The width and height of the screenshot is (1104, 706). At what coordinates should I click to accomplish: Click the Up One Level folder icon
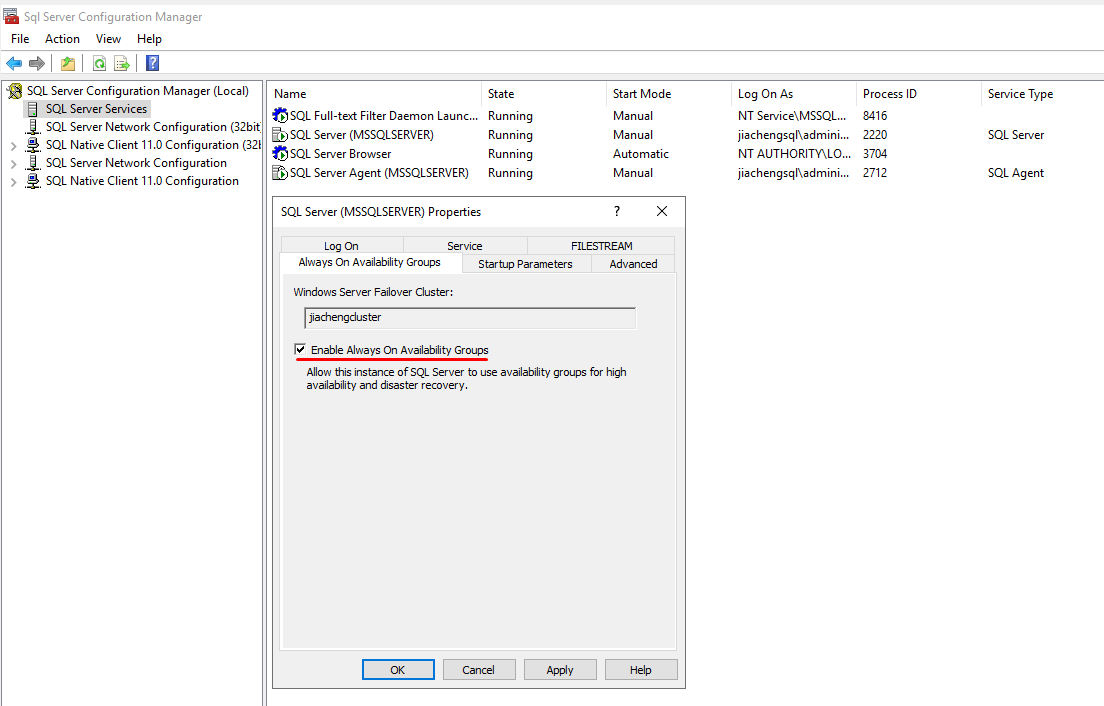[68, 64]
